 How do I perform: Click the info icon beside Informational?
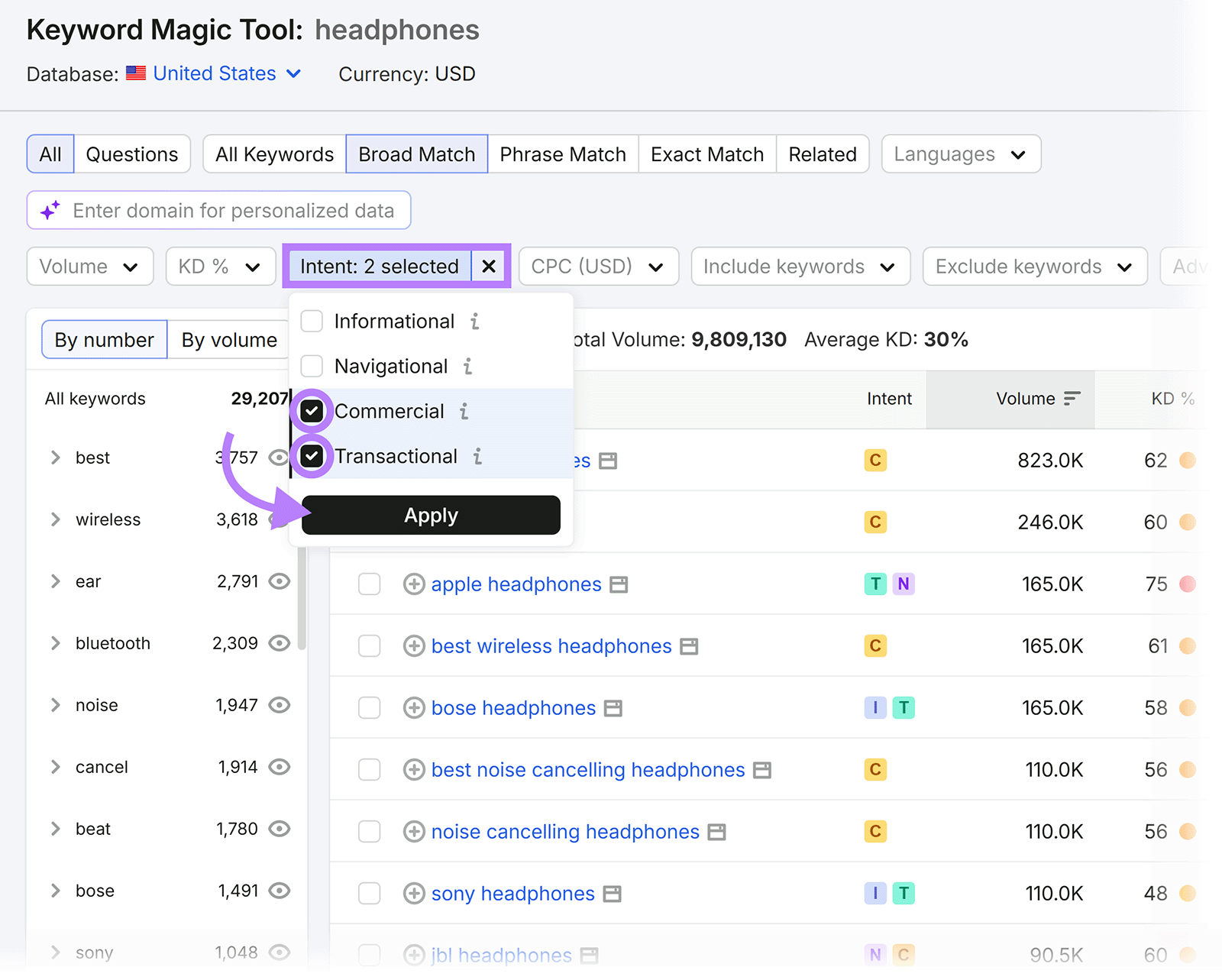[475, 322]
